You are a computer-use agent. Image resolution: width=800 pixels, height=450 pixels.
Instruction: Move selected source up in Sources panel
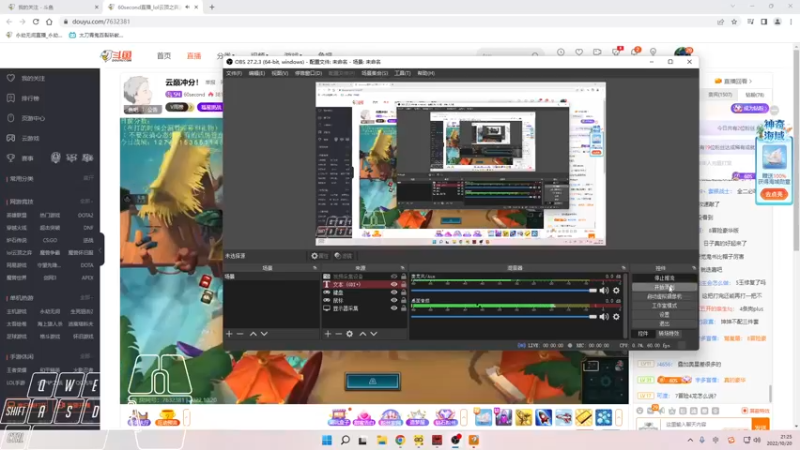click(x=363, y=334)
